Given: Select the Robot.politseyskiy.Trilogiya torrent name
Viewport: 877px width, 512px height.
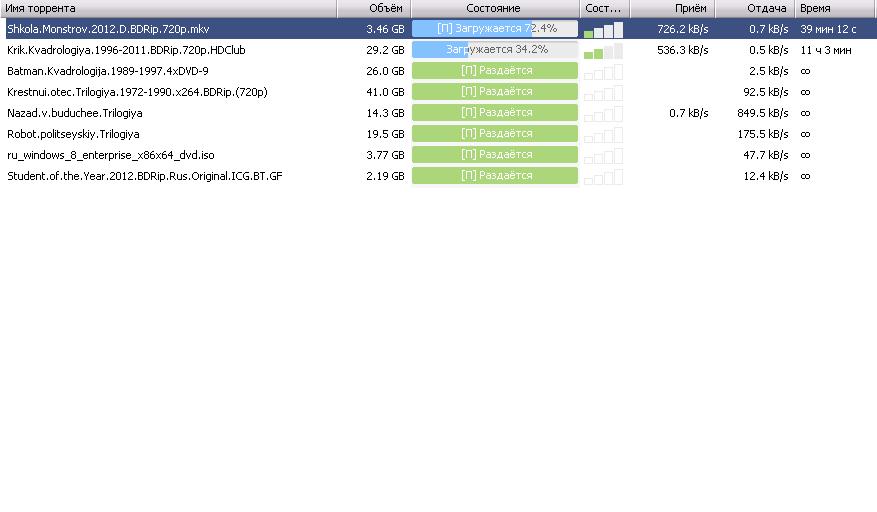Looking at the screenshot, I should tap(73, 134).
